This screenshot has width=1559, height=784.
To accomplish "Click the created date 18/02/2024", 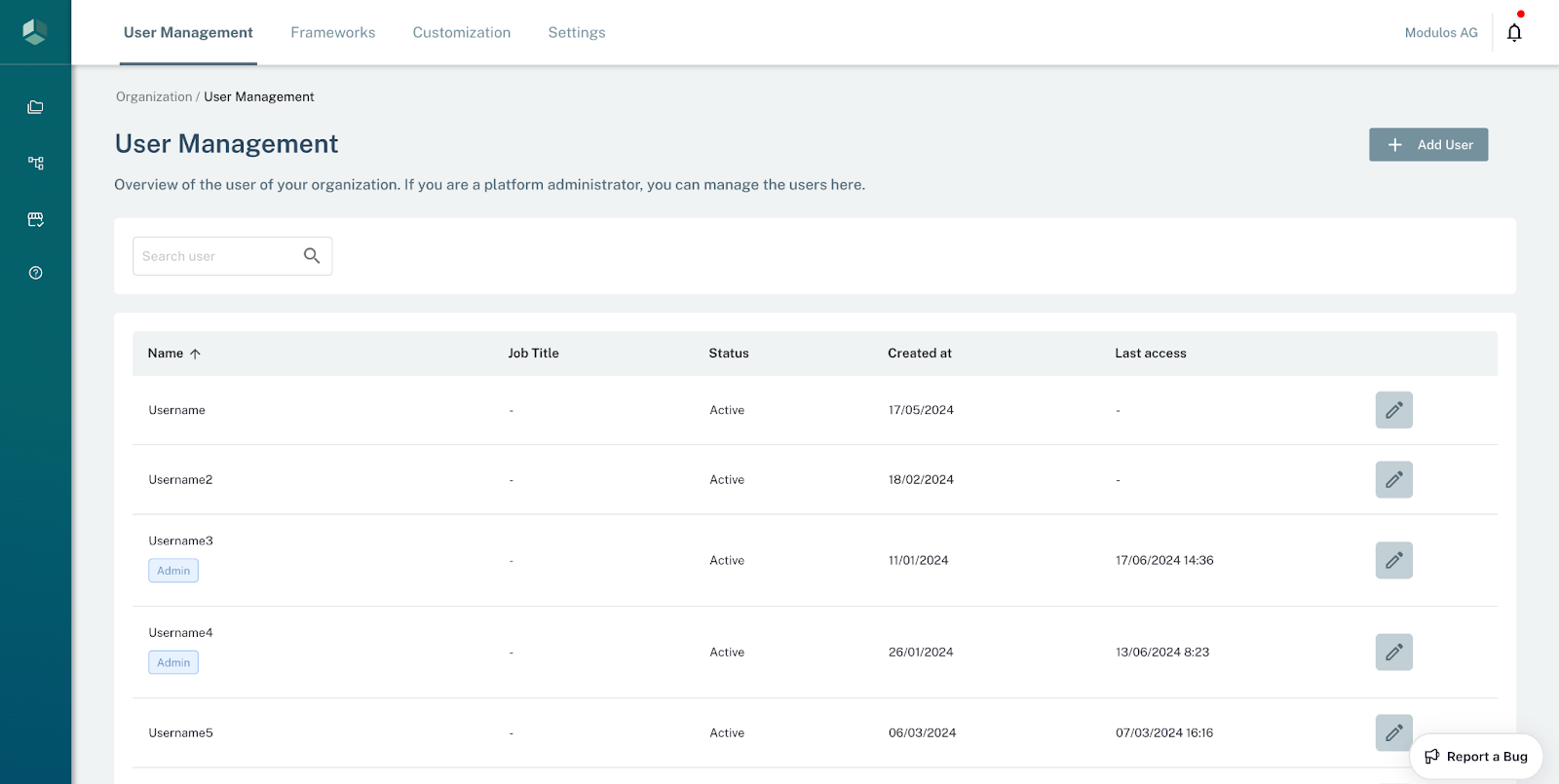I will tap(921, 479).
